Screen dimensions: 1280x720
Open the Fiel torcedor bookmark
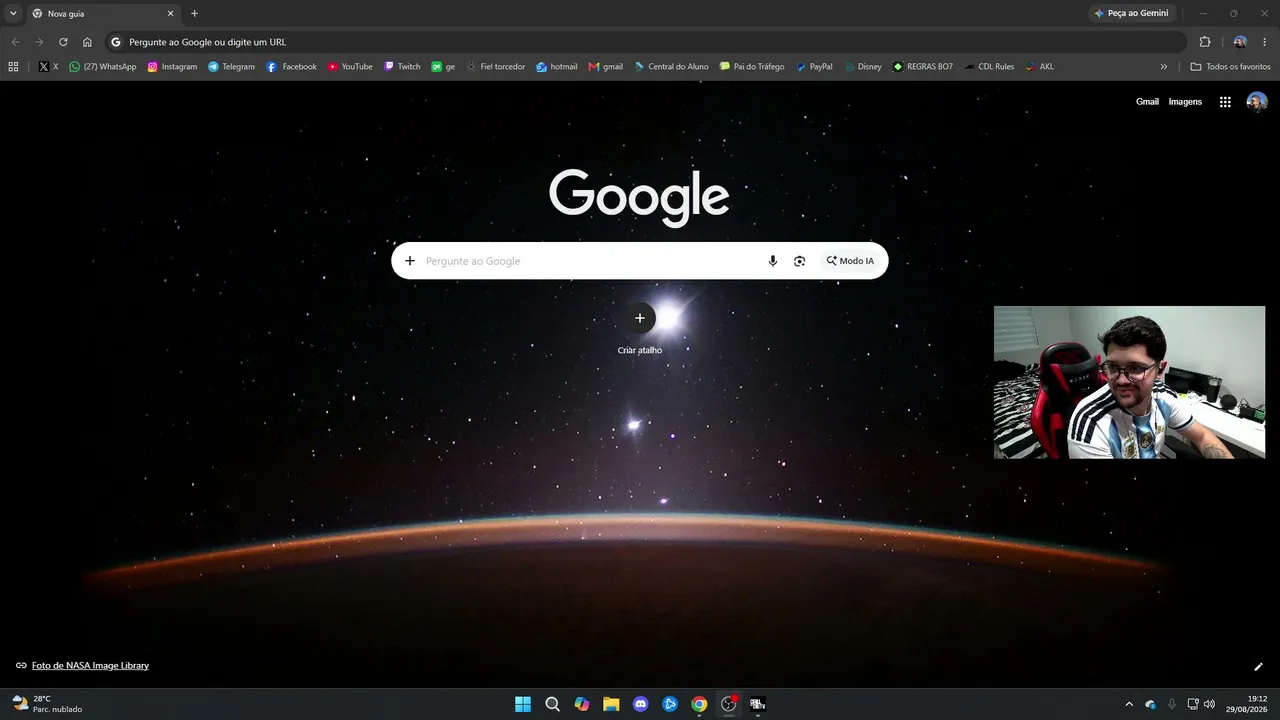pyautogui.click(x=495, y=67)
